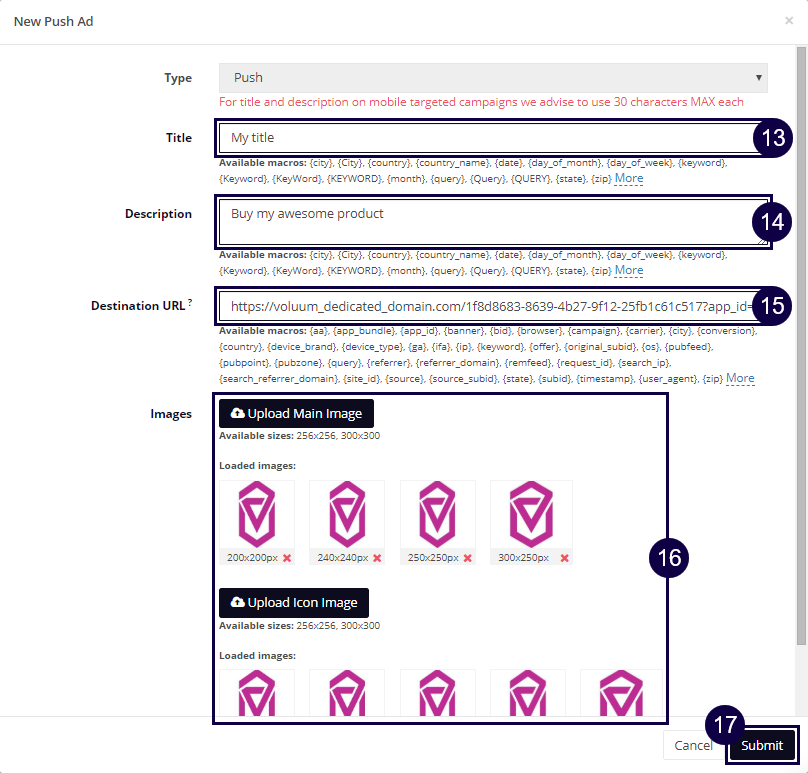Click the Destination URL help question mark
The width and height of the screenshot is (808, 773).
[189, 302]
